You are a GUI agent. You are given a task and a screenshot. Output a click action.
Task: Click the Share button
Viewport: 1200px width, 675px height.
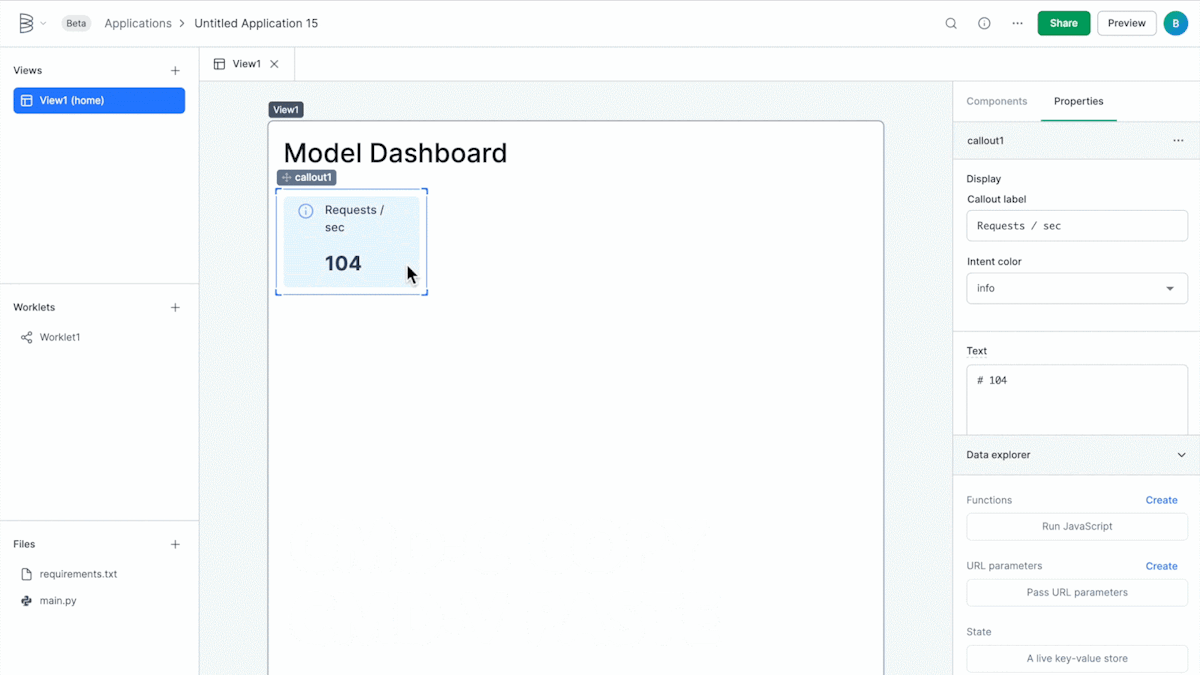(x=1064, y=23)
